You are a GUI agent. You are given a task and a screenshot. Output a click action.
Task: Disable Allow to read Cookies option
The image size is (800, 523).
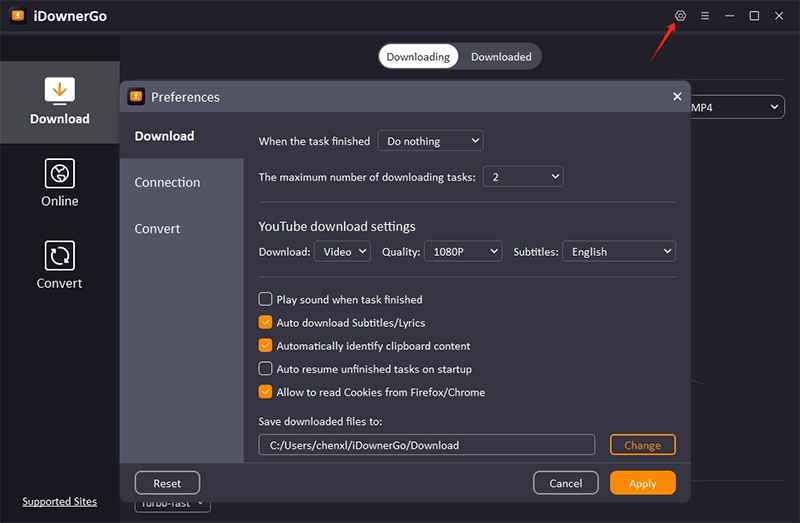pyautogui.click(x=265, y=392)
